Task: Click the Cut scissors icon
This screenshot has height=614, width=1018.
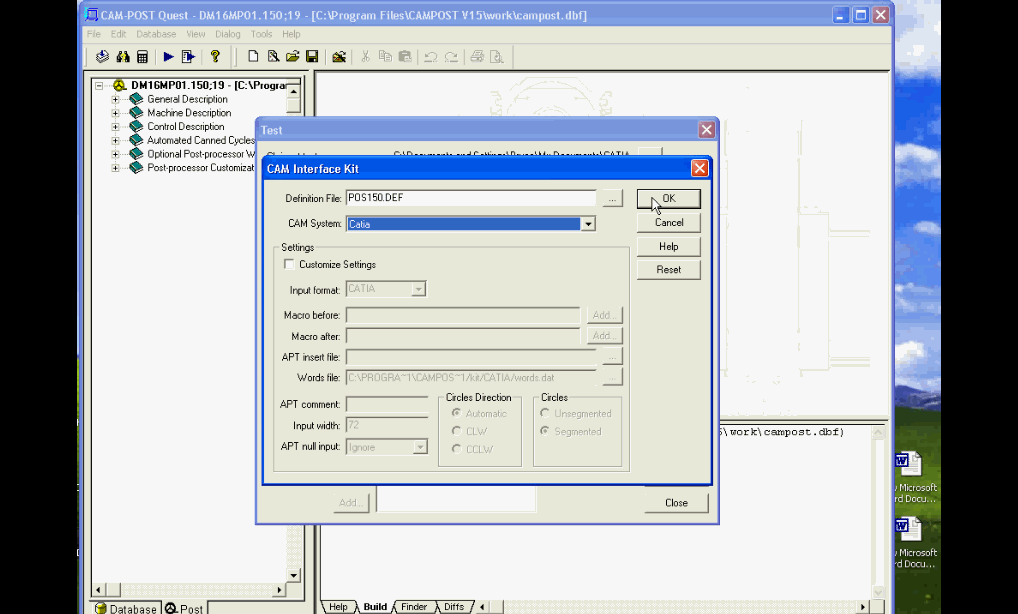Action: pos(365,56)
